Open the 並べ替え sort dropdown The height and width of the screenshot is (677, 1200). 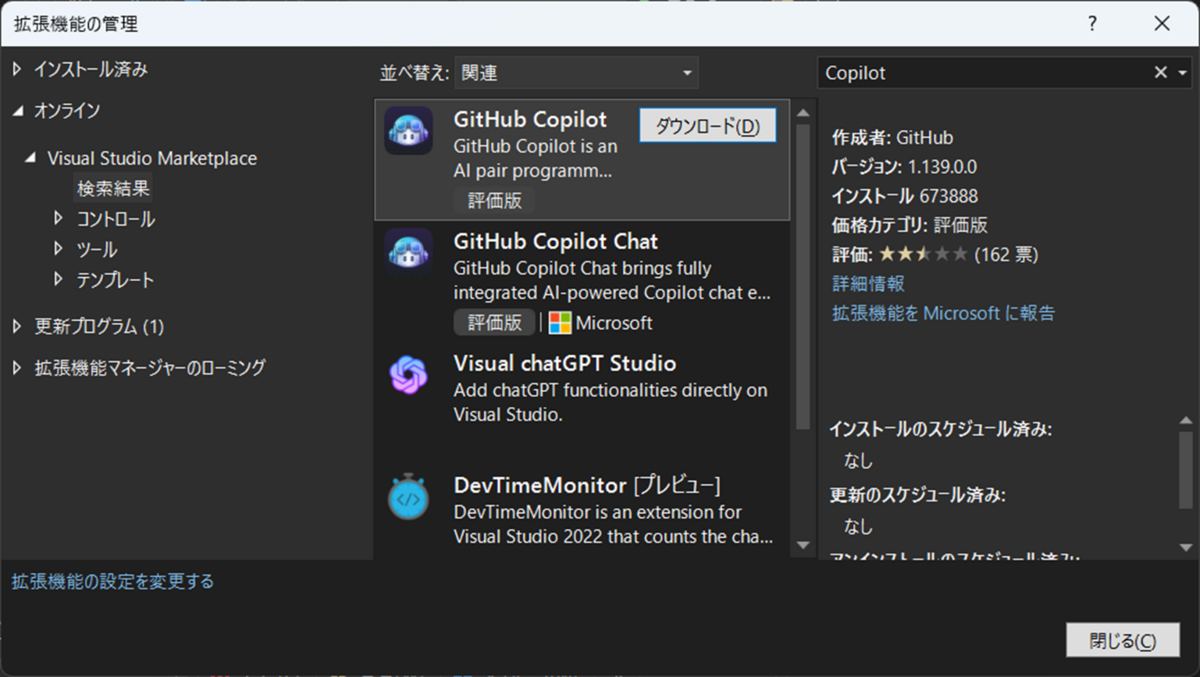point(576,73)
